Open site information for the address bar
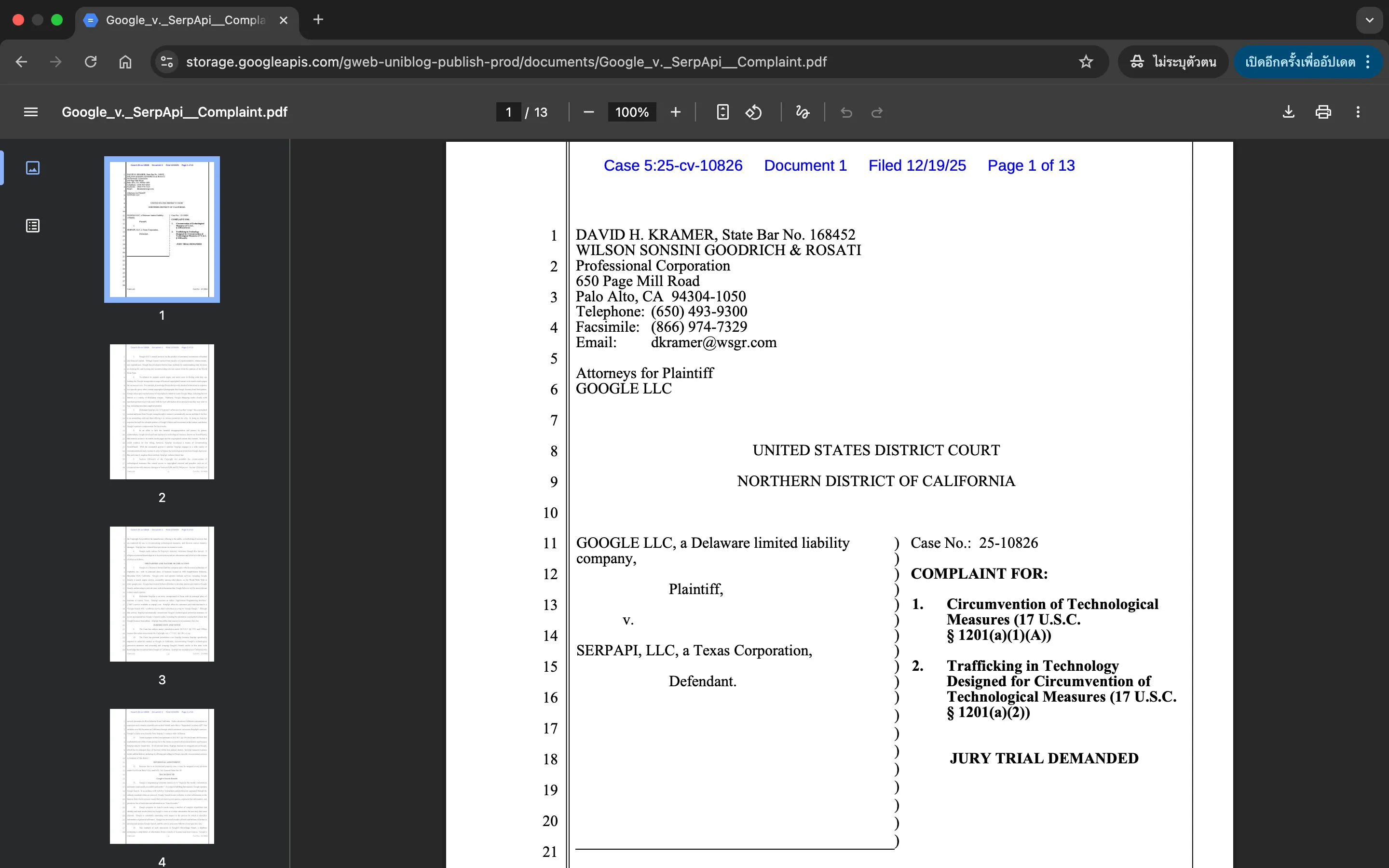Screen dimensions: 1389x868 [166, 61]
